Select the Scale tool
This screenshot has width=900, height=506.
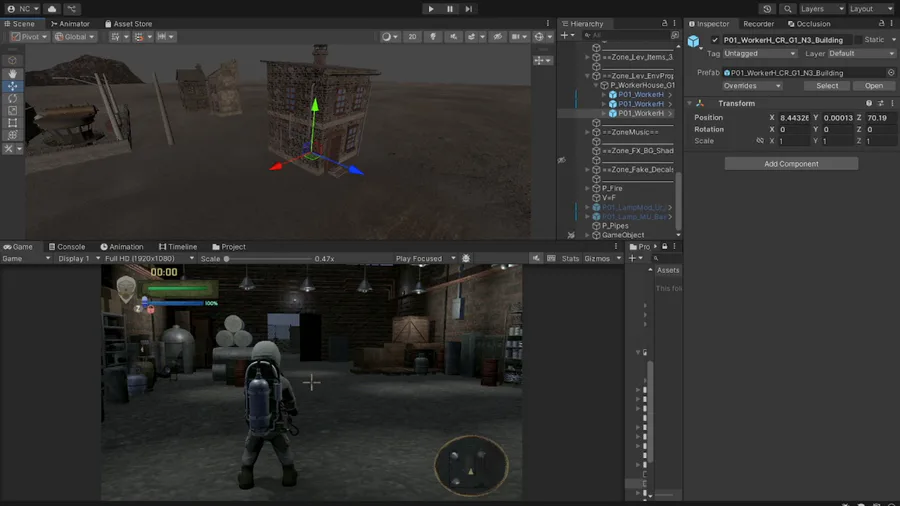[13, 110]
